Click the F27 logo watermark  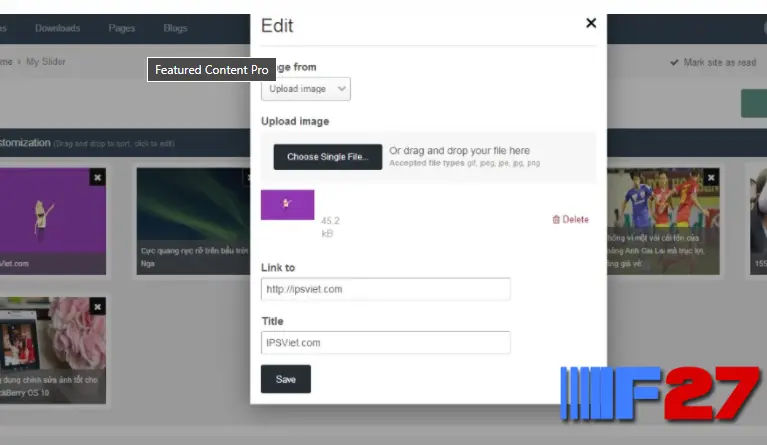tap(660, 393)
